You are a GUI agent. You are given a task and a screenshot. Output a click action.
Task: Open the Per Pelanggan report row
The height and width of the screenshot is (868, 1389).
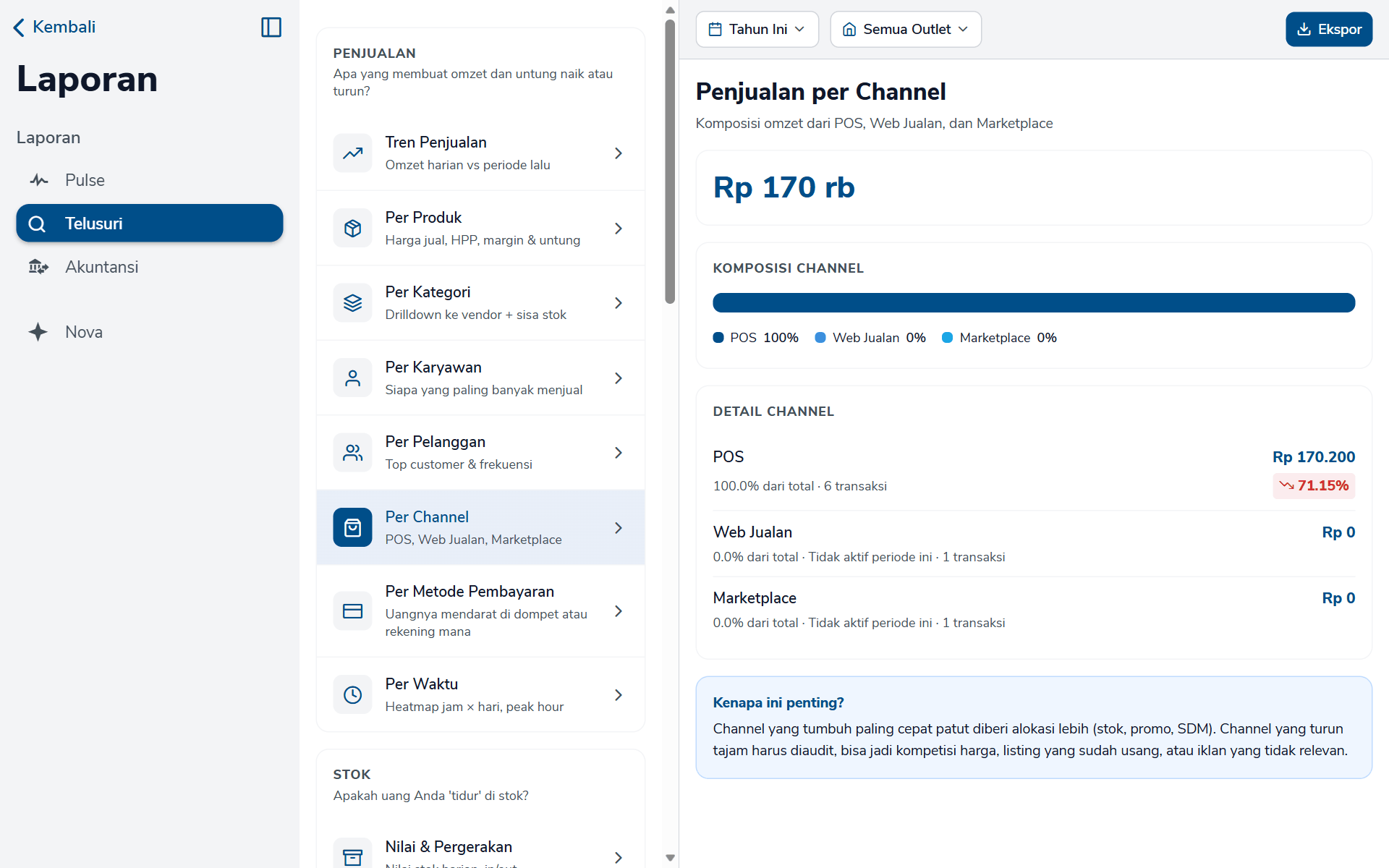pyautogui.click(x=480, y=453)
